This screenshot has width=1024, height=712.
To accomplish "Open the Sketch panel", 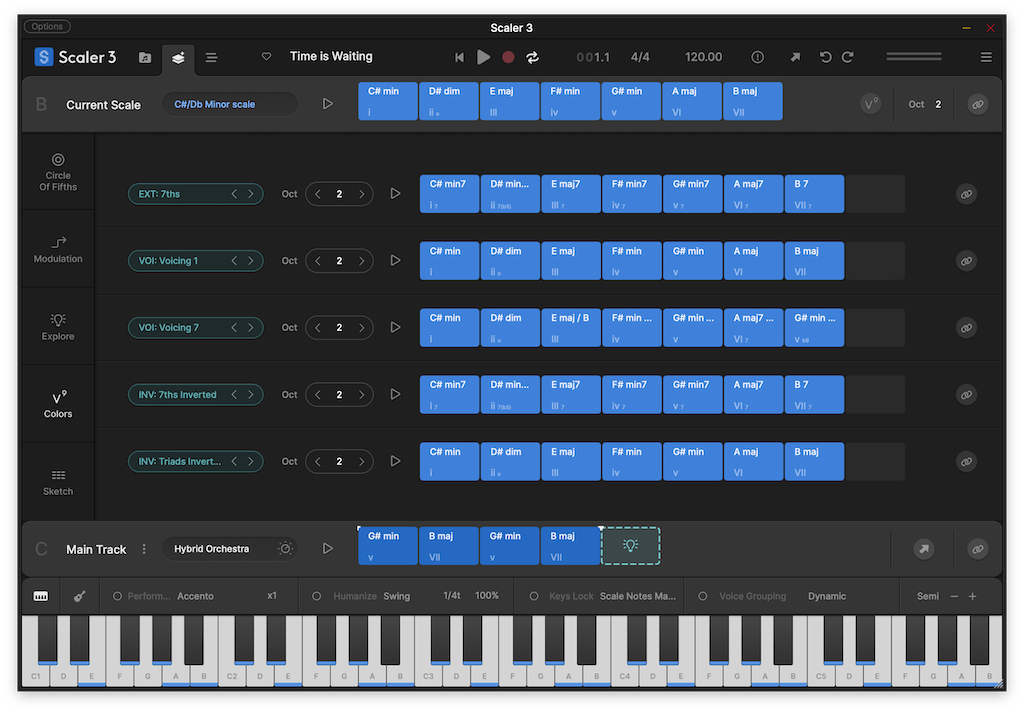I will pyautogui.click(x=58, y=482).
